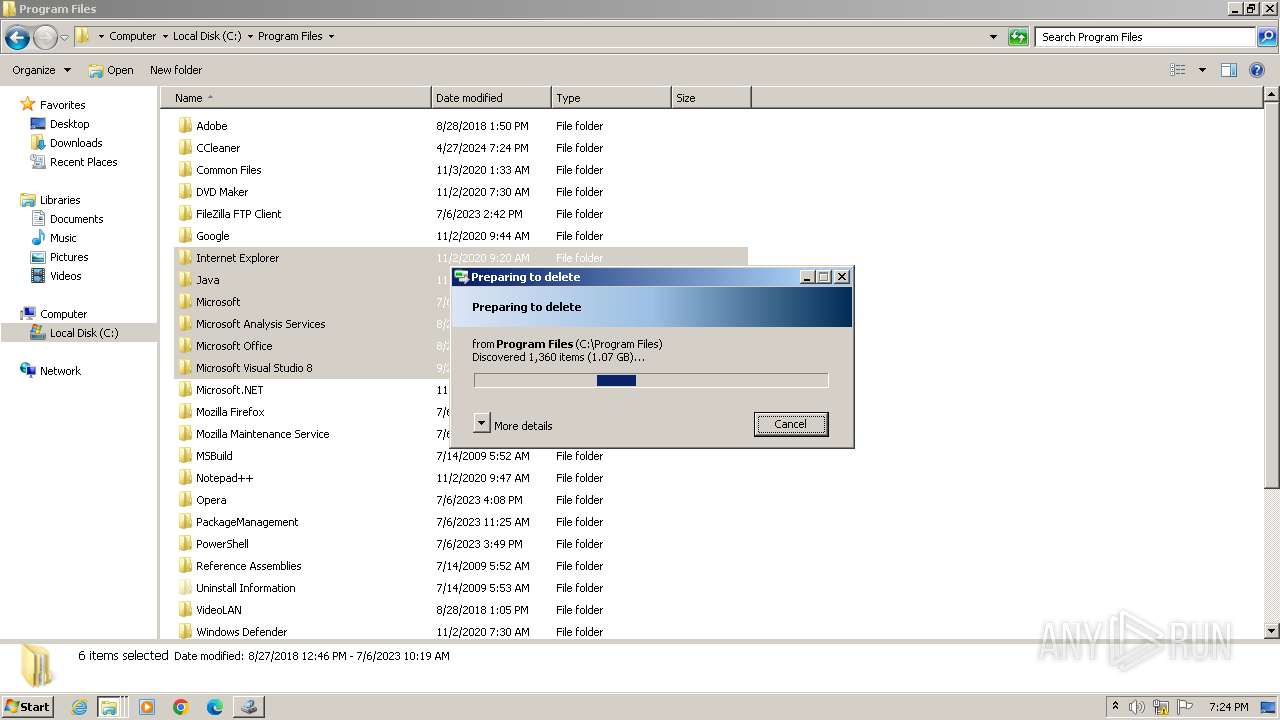Sort by Type column header
The width and height of the screenshot is (1280, 720).
(x=611, y=98)
